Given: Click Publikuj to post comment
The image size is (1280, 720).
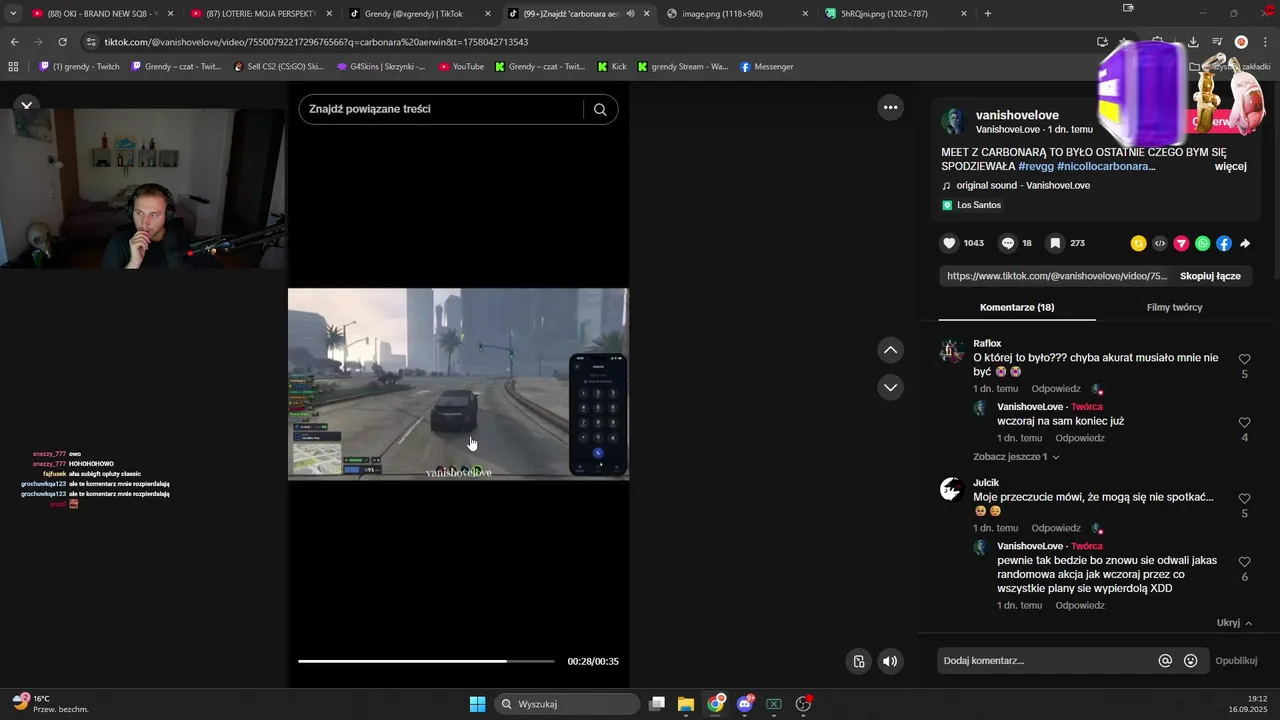Looking at the screenshot, I should coord(1236,661).
